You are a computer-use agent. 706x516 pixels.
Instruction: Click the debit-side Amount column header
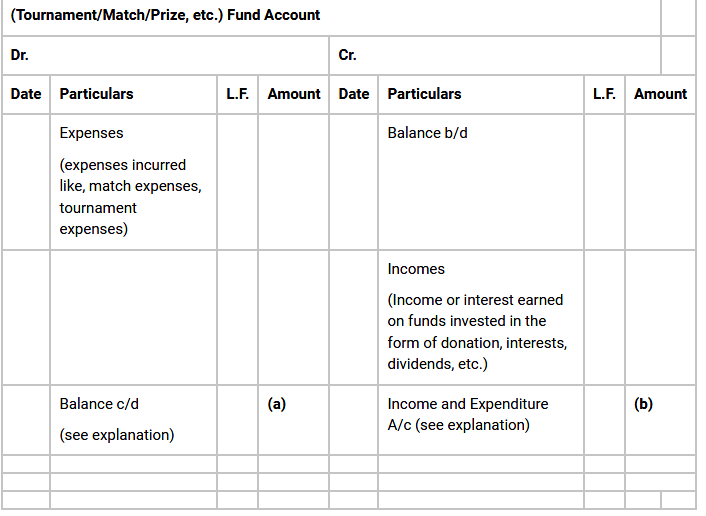pos(294,94)
